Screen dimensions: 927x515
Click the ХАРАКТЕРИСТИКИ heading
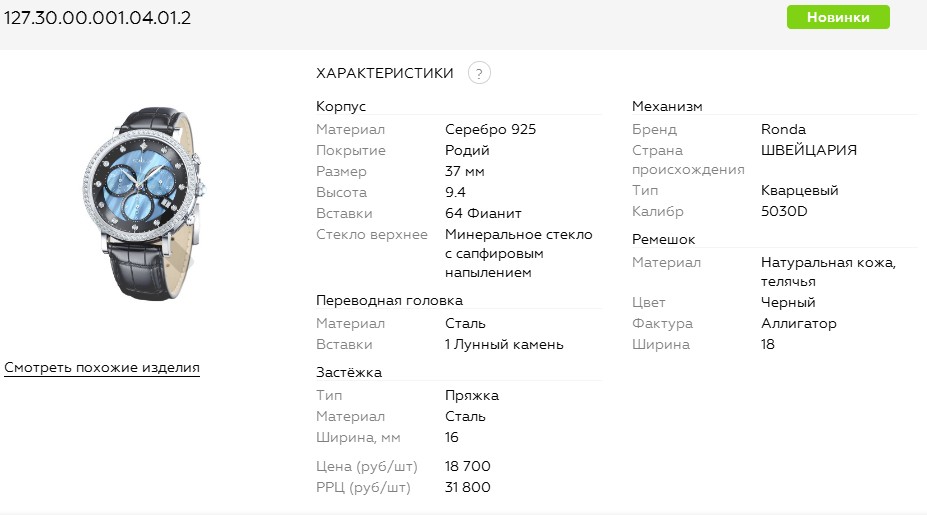pos(385,73)
